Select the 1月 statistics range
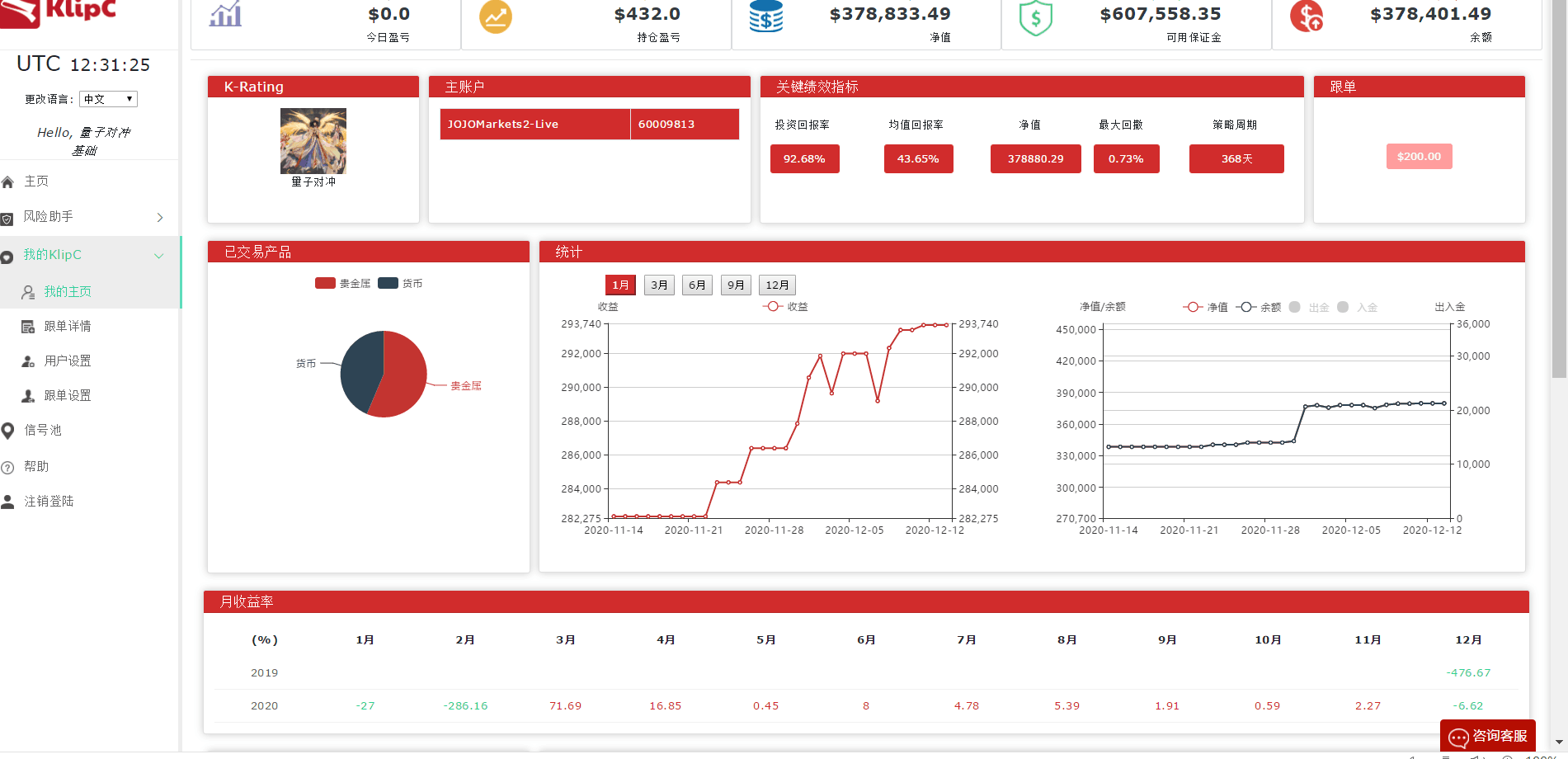 click(620, 285)
